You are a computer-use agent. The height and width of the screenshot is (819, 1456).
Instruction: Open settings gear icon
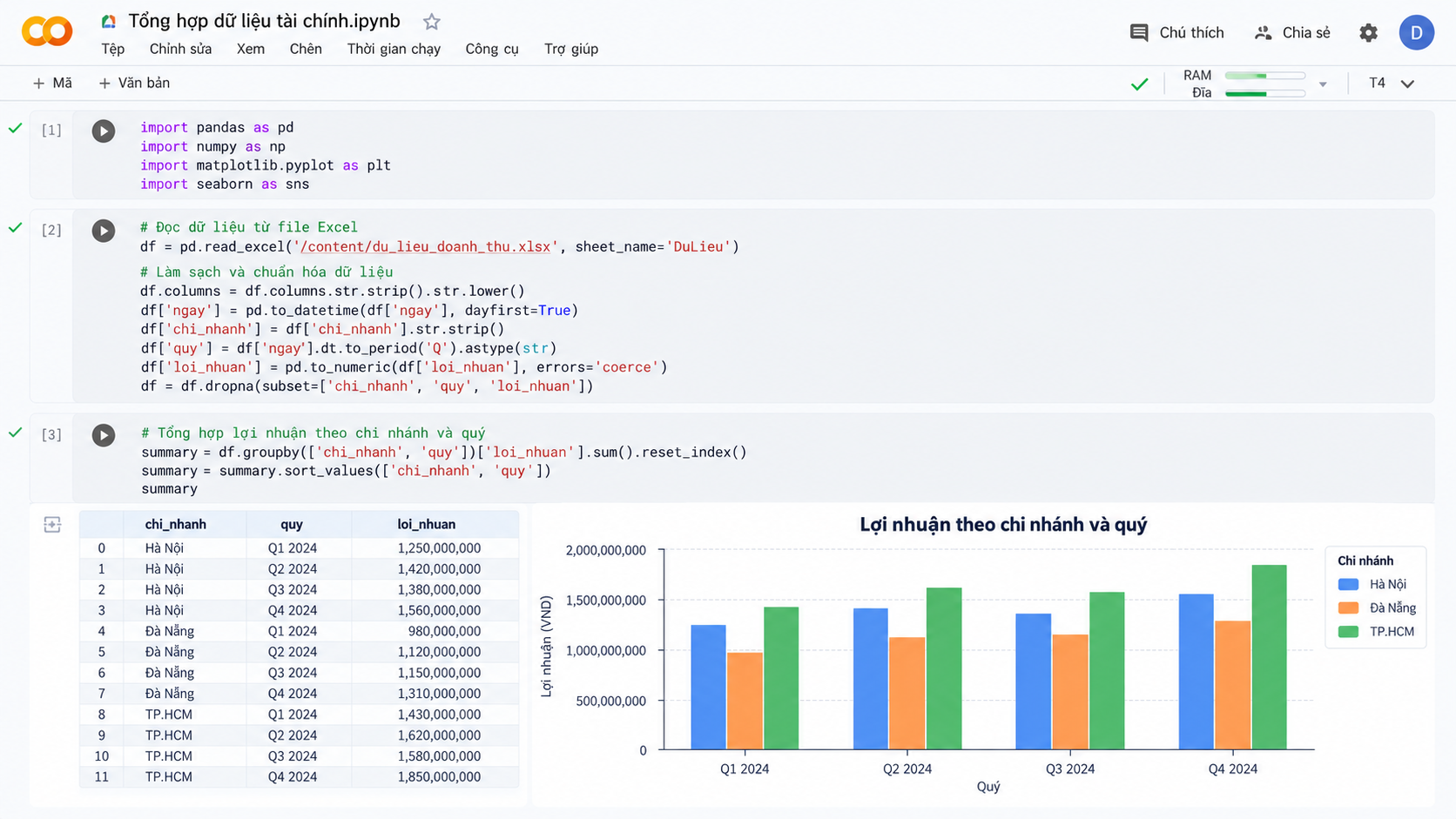click(x=1368, y=32)
